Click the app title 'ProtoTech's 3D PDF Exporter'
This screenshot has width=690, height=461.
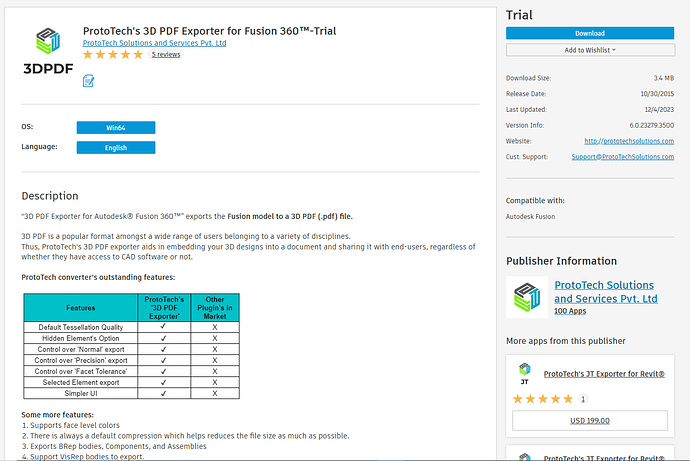[x=209, y=31]
